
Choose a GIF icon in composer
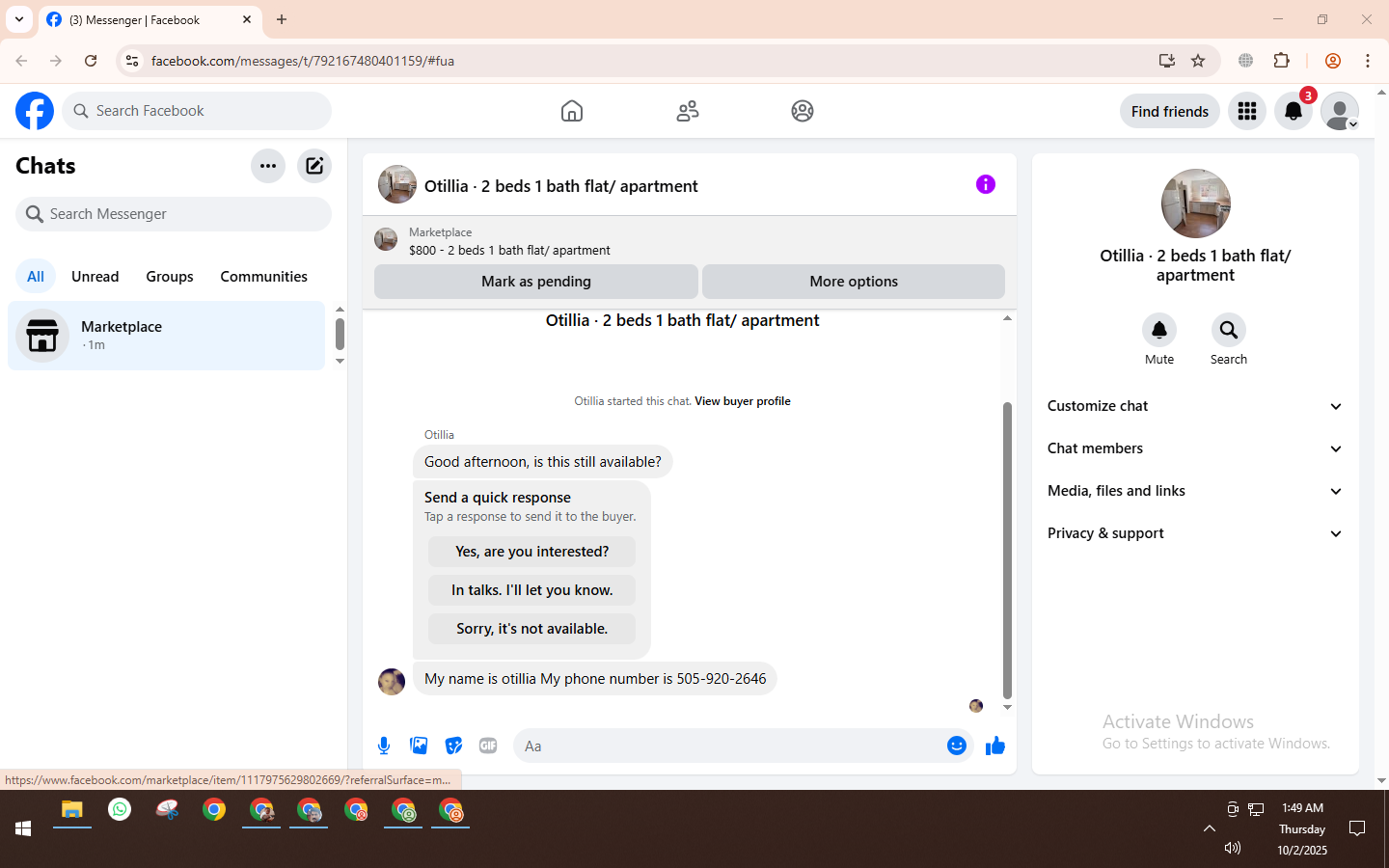488,746
